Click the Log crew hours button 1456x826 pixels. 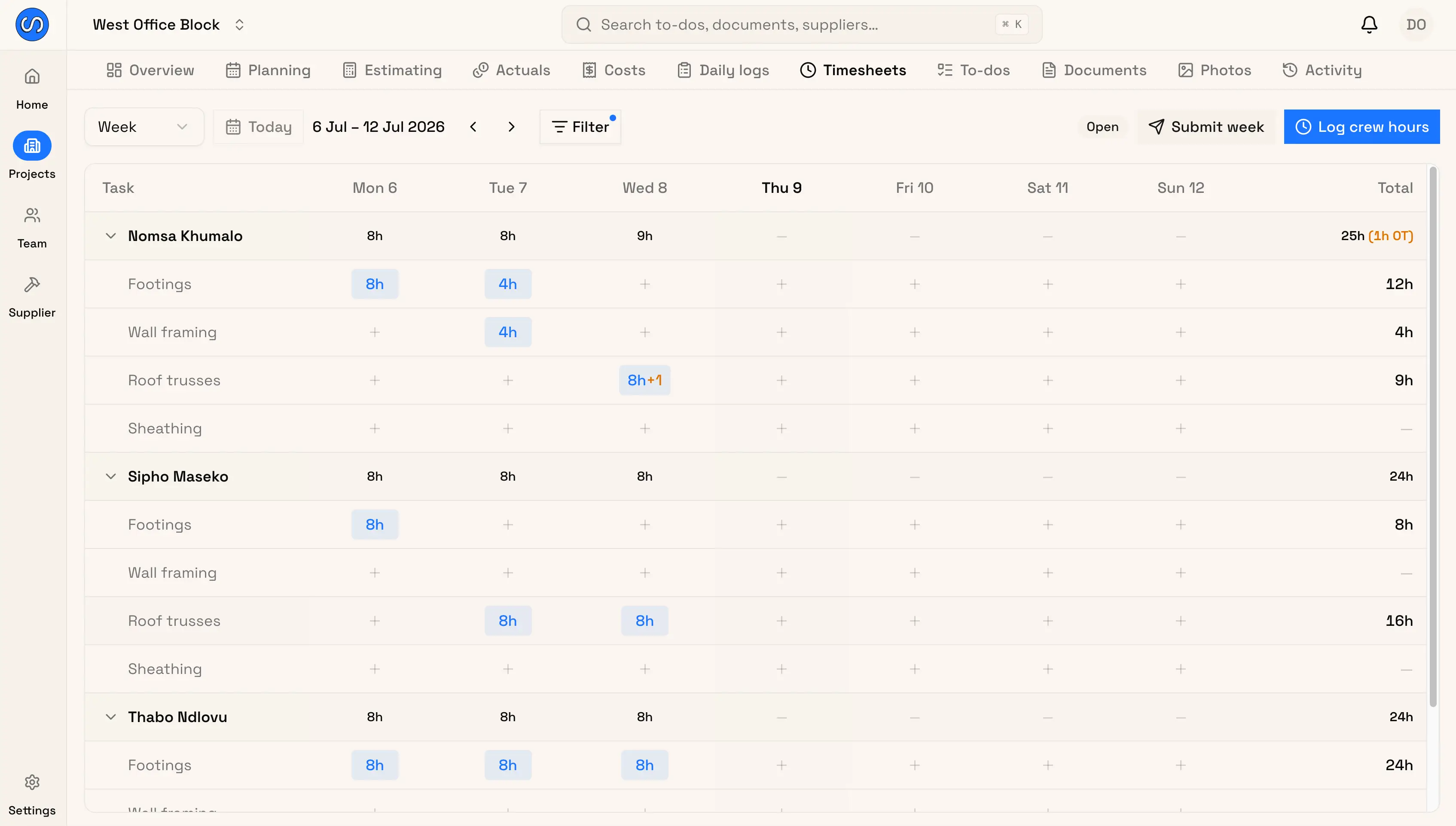click(1362, 127)
